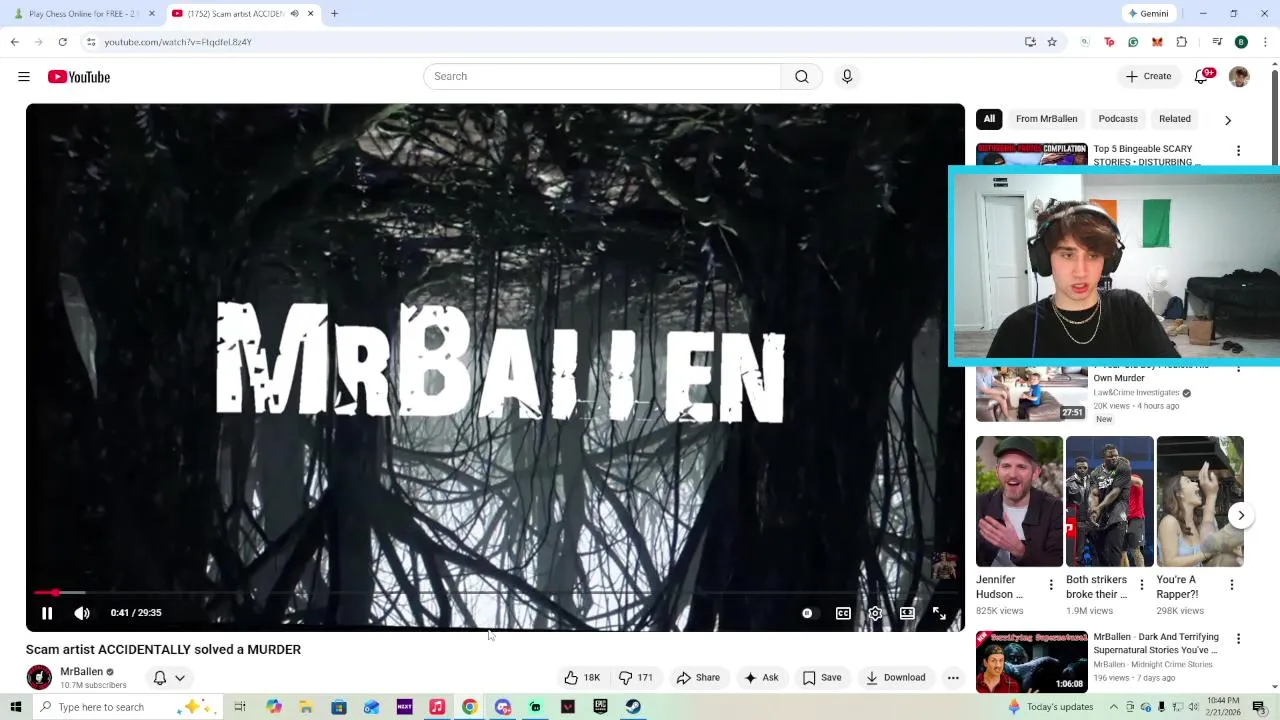This screenshot has width=1280, height=720.
Task: Dislike the video (171)
Action: click(636, 678)
